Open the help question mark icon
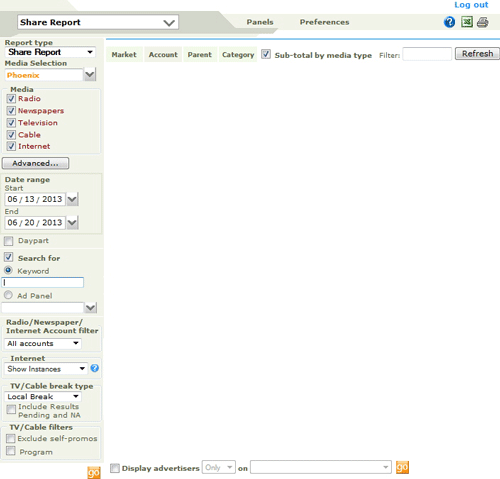Image resolution: width=500 pixels, height=479 pixels. (449, 22)
